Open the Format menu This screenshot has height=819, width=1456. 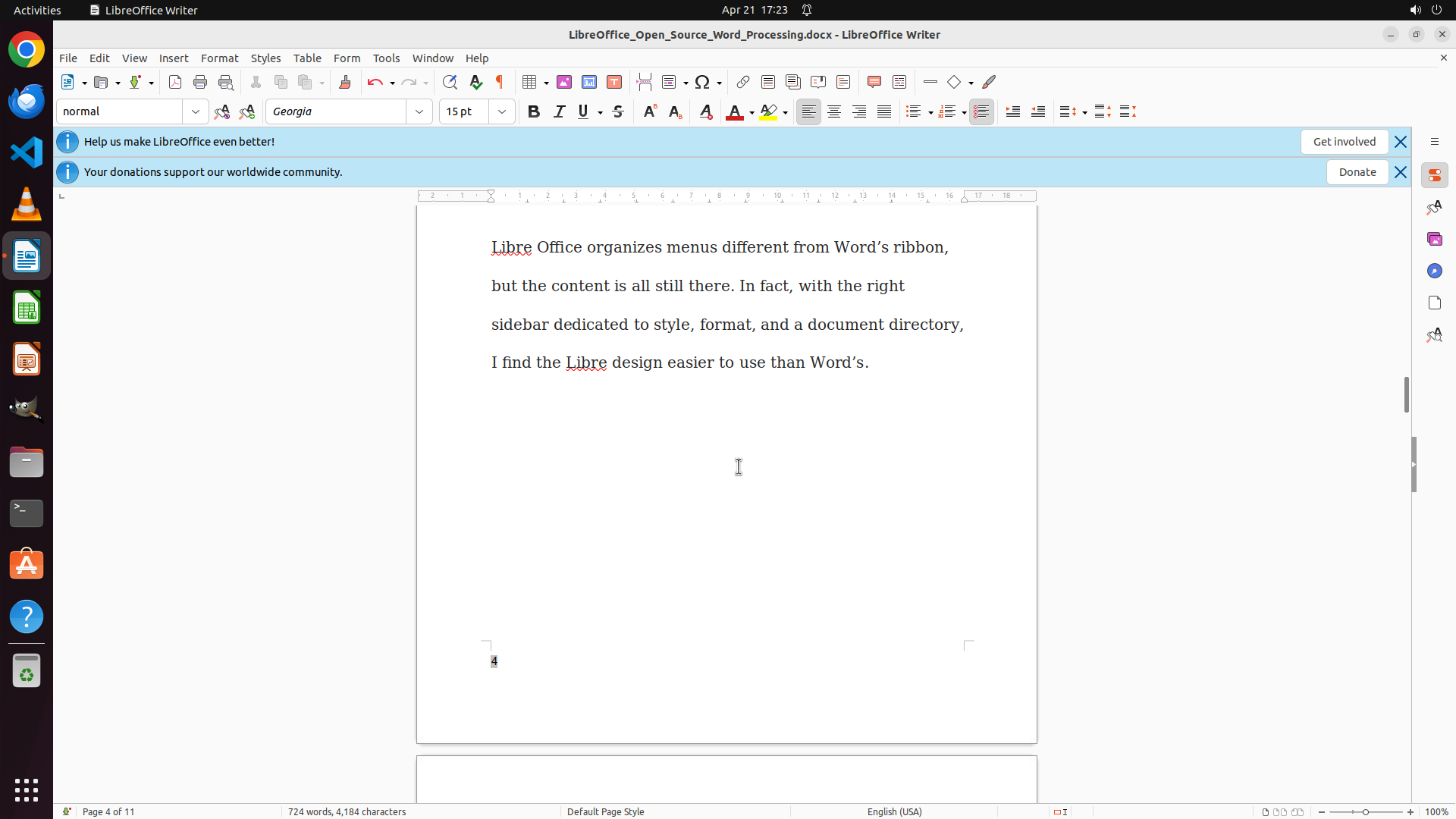click(219, 58)
